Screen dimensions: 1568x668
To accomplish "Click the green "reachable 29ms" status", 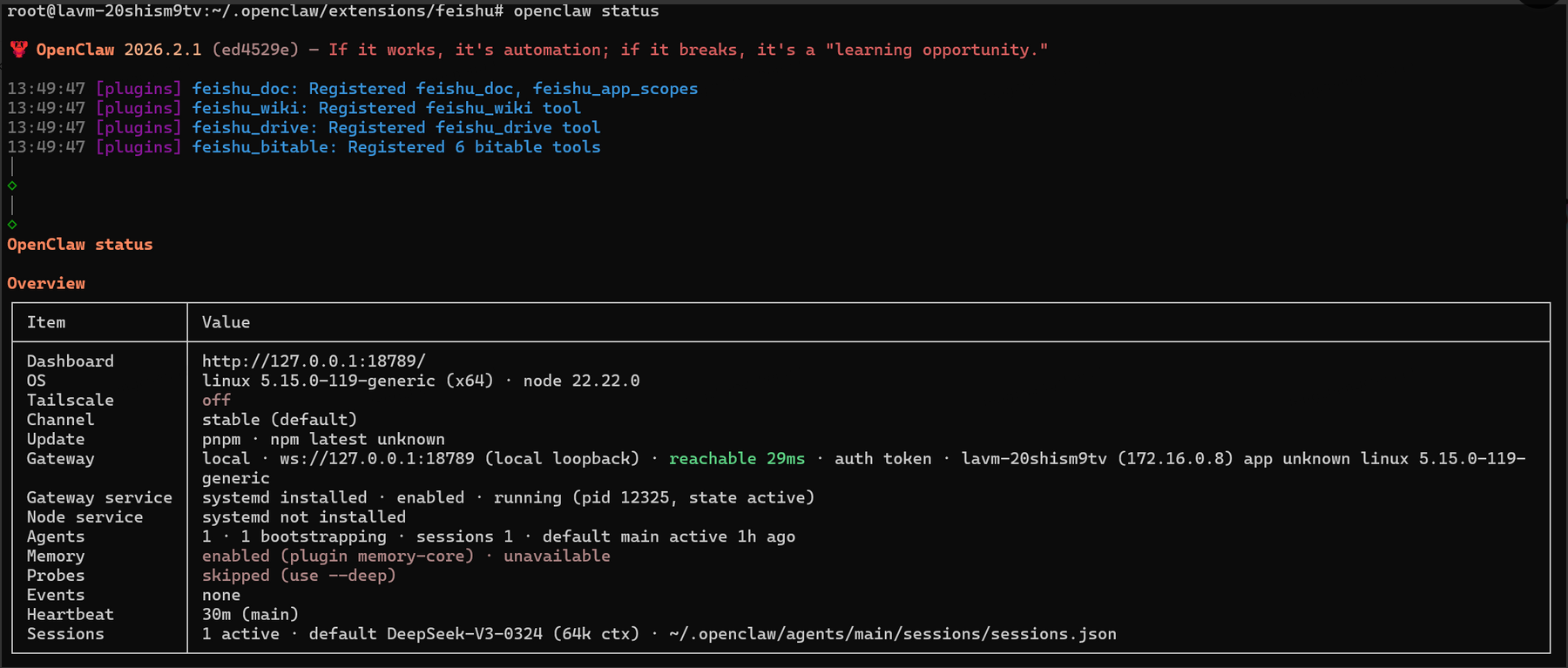I will pos(736,459).
